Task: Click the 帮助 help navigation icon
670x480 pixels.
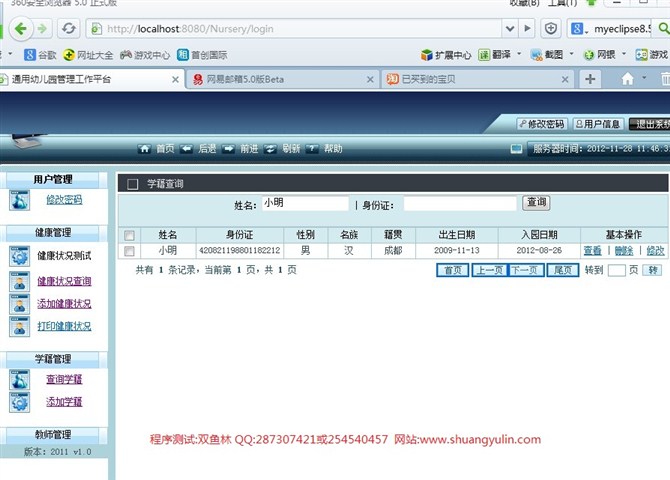Action: point(312,149)
